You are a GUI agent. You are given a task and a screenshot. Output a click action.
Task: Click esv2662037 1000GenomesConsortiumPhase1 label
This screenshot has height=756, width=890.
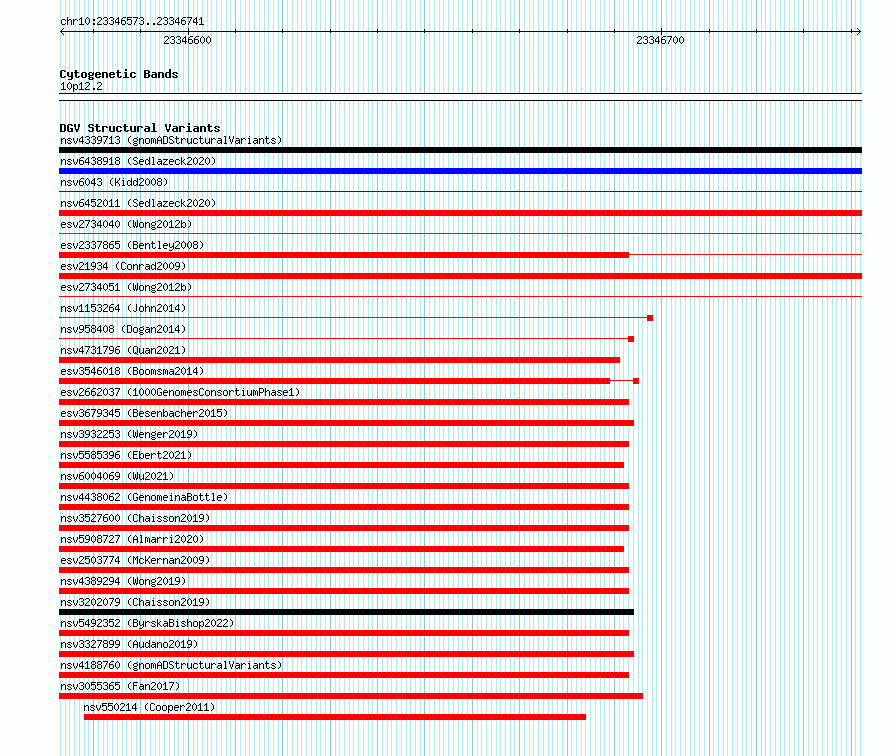pos(180,392)
